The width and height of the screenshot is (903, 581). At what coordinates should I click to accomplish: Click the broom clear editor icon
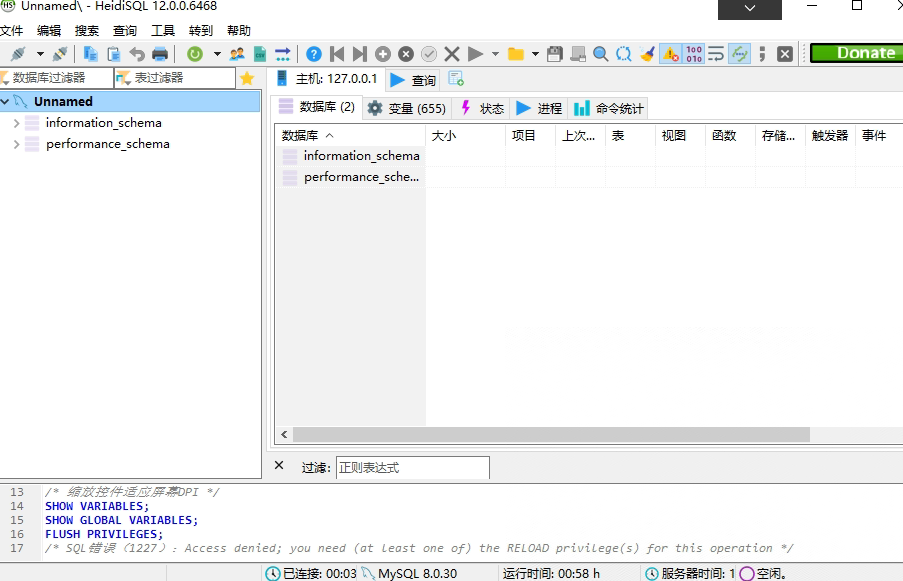click(x=647, y=54)
